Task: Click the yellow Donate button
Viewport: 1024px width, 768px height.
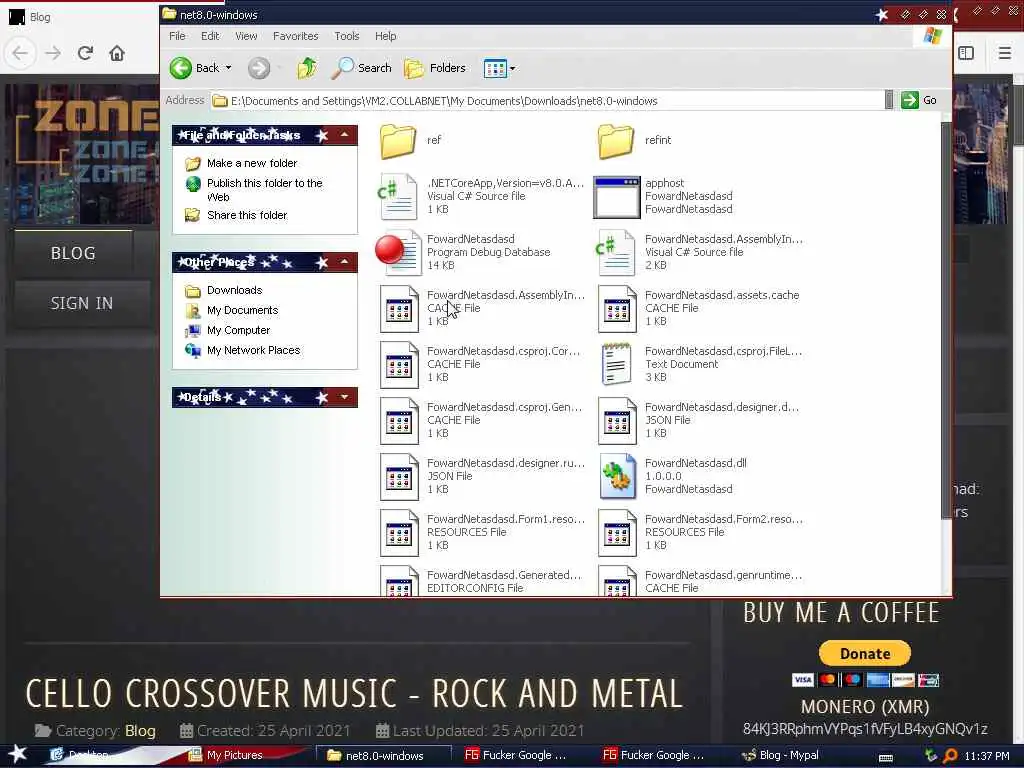Action: coord(865,653)
